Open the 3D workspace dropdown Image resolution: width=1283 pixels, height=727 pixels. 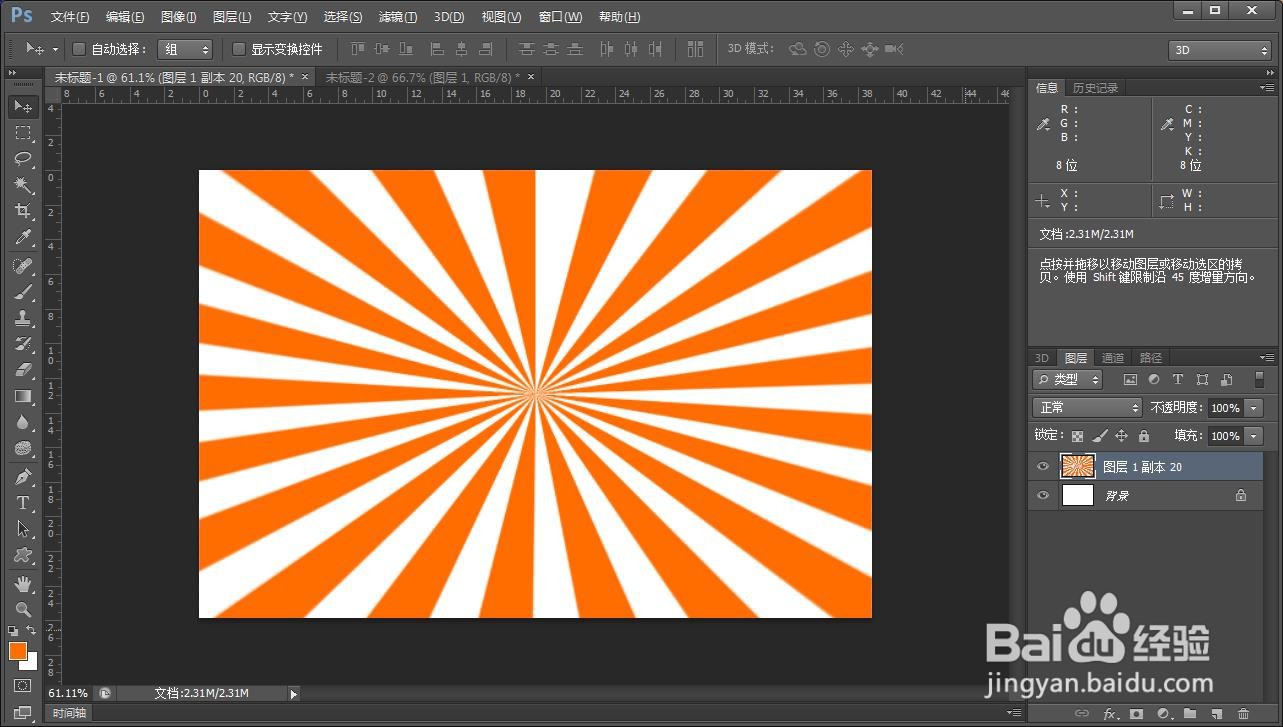click(x=1219, y=50)
